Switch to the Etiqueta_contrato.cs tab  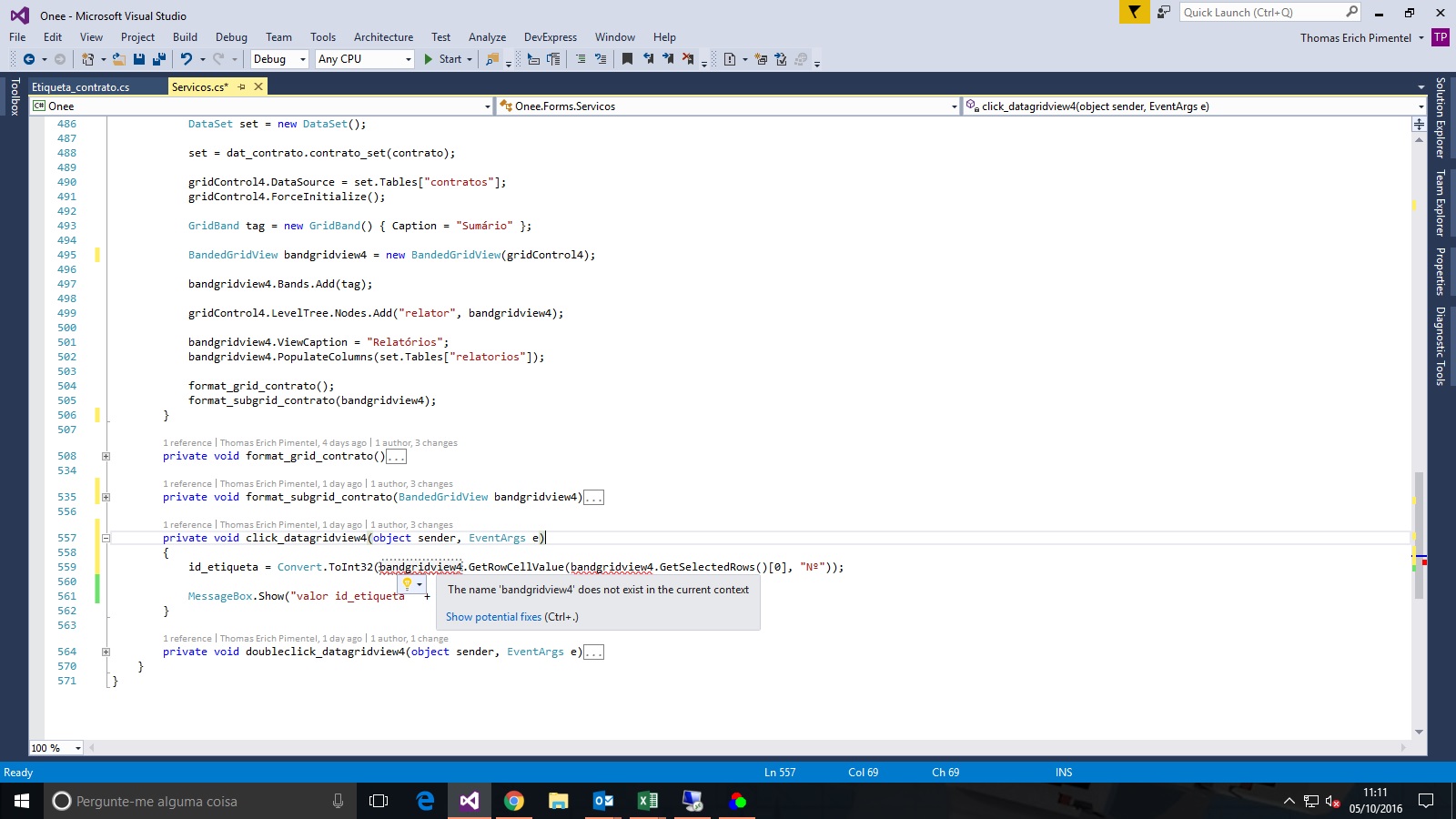point(81,87)
